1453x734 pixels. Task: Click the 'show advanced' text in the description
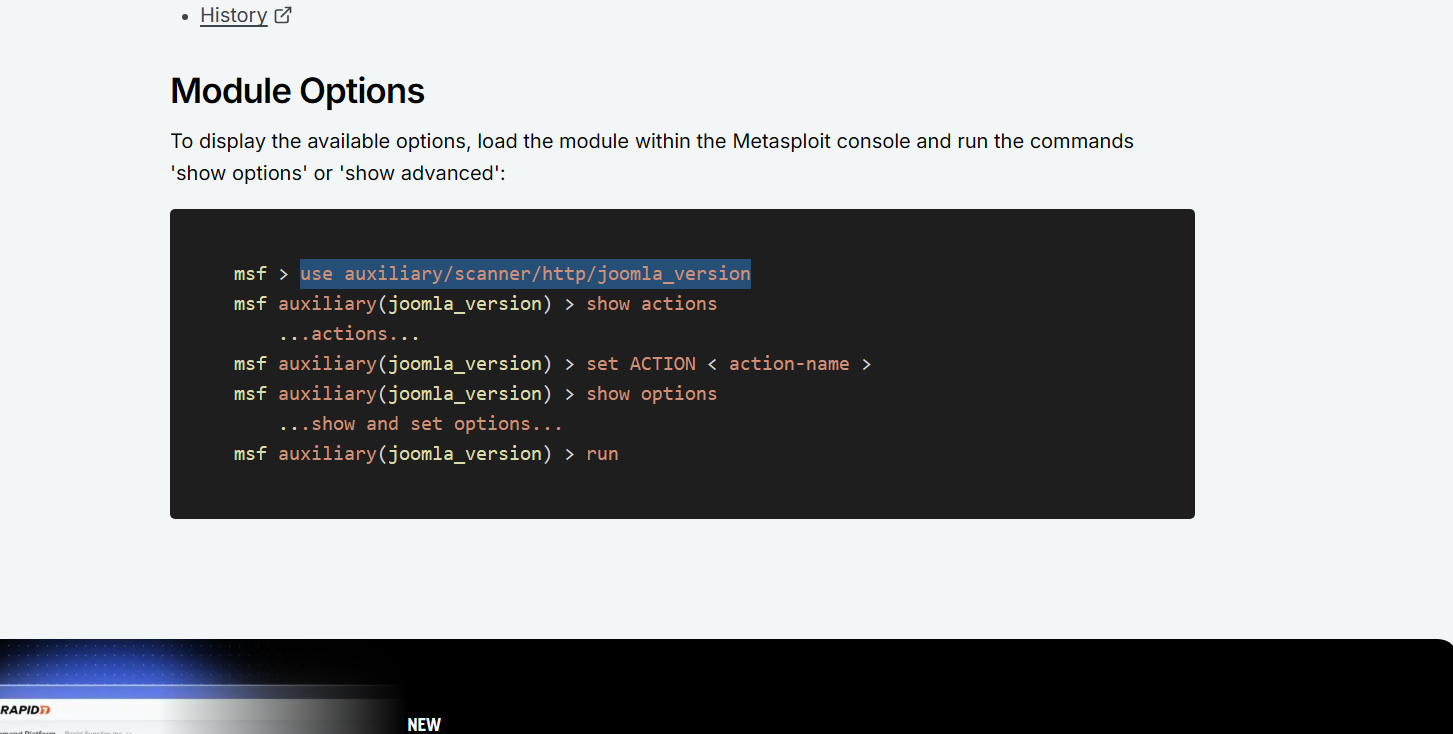pyautogui.click(x=420, y=172)
